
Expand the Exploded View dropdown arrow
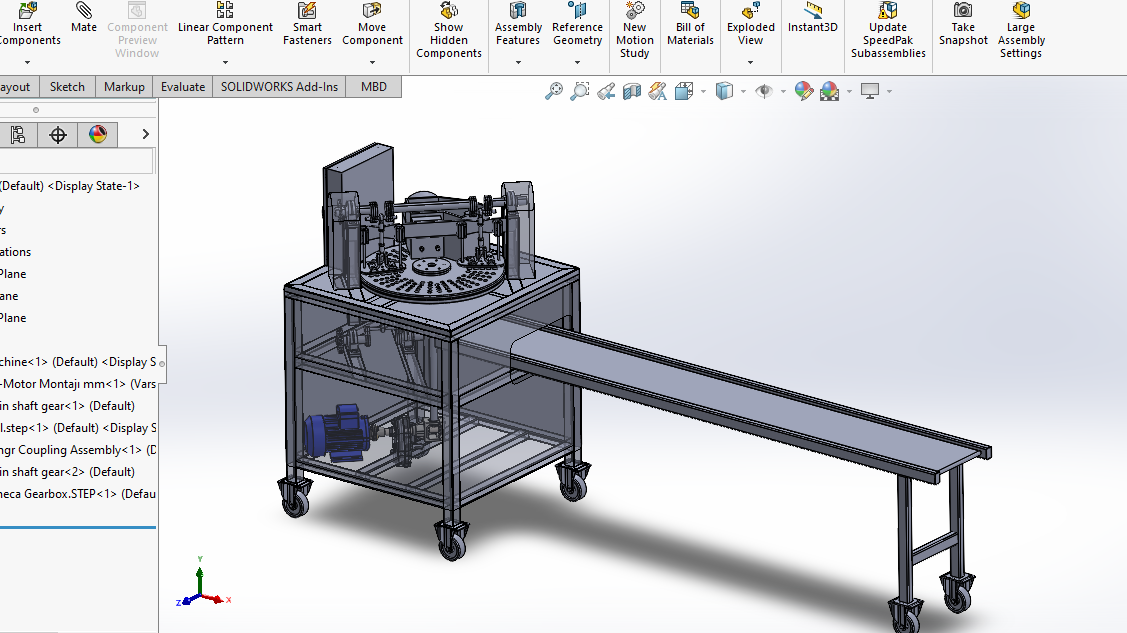[x=750, y=63]
